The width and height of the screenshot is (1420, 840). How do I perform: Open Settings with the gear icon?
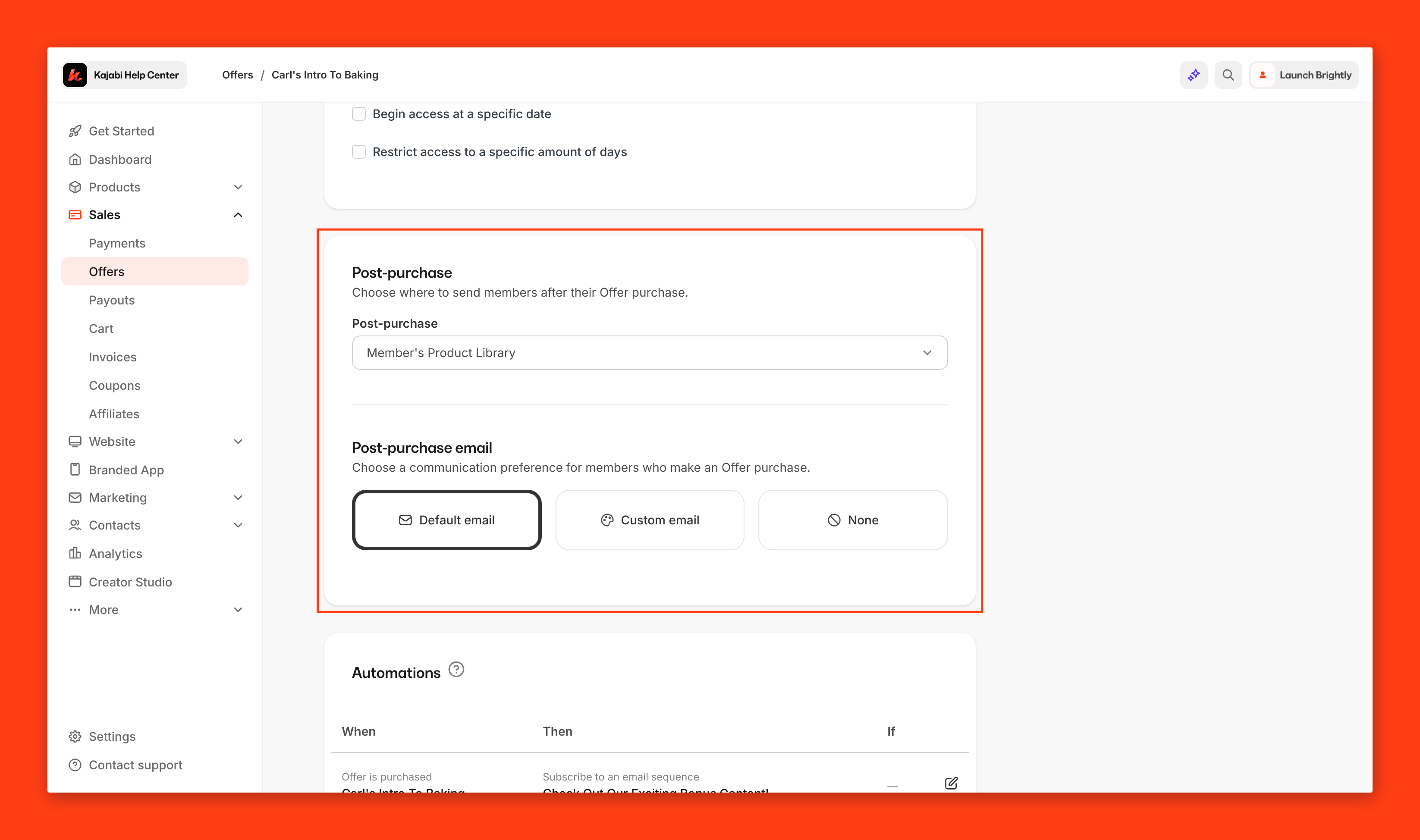click(75, 737)
